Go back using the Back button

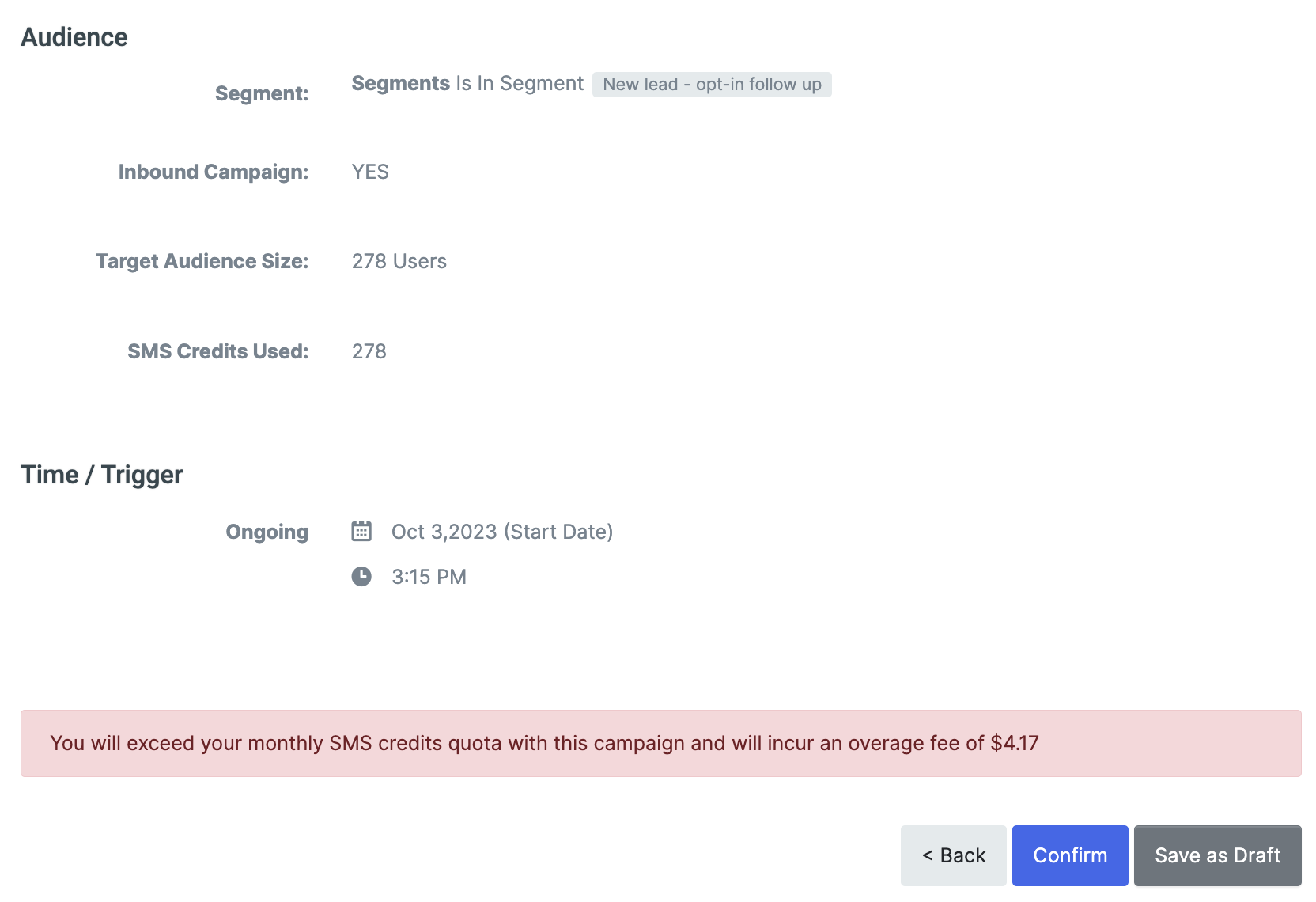[x=953, y=855]
